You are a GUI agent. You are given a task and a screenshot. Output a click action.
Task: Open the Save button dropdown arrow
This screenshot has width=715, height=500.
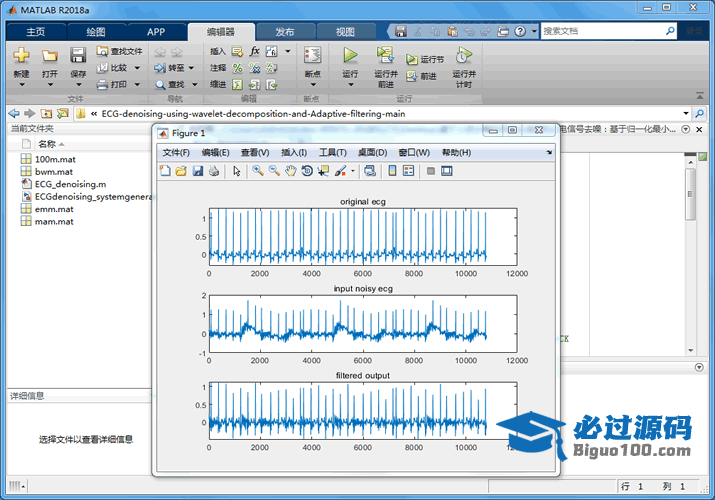(x=78, y=85)
